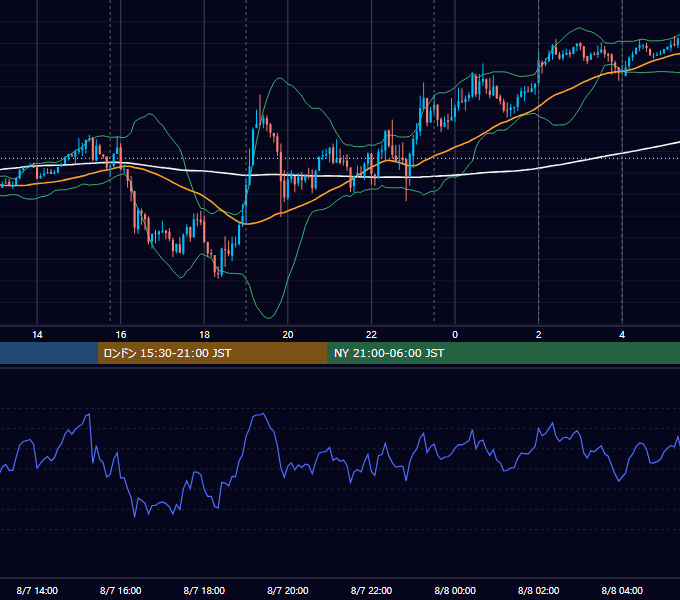Image resolution: width=680 pixels, height=600 pixels.
Task: Click the 8/7 14:00 date label
Action: pyautogui.click(x=37, y=590)
